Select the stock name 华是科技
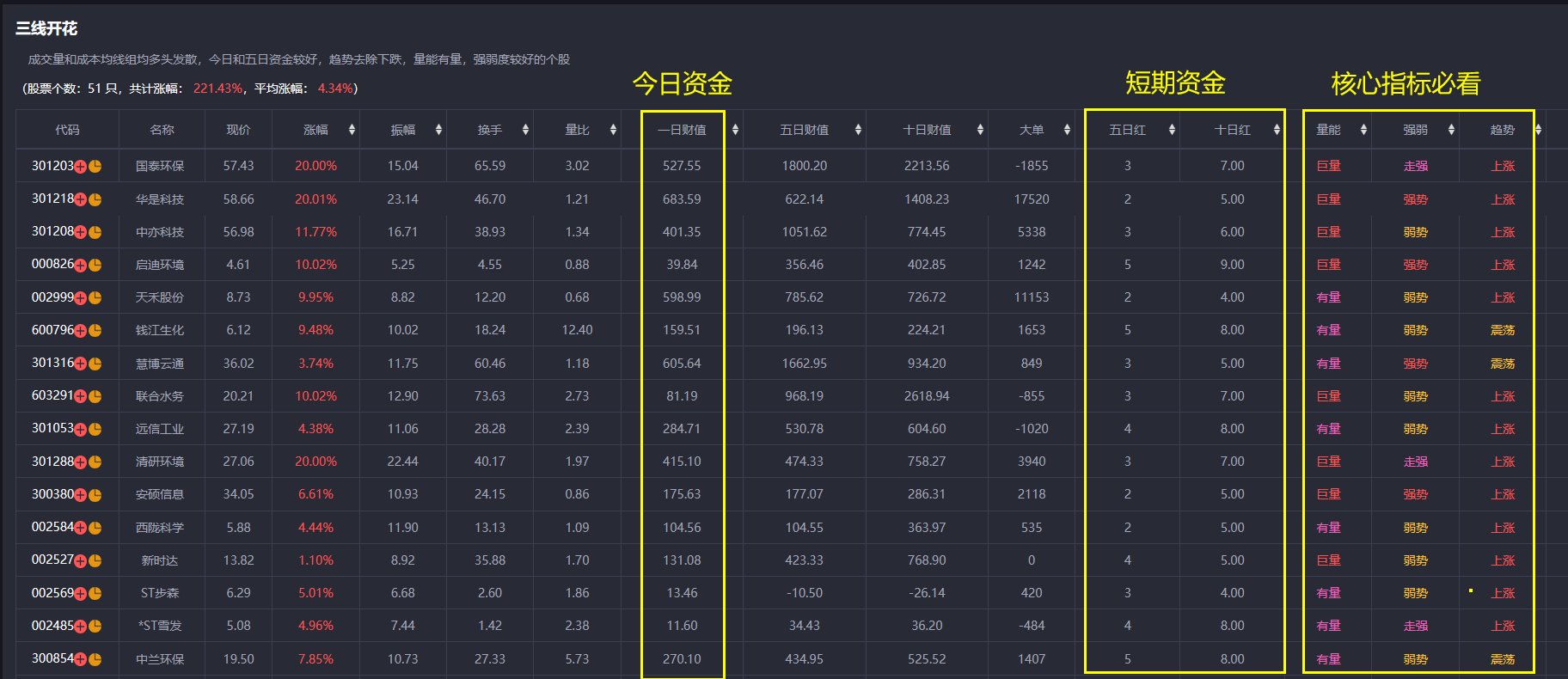 [160, 199]
